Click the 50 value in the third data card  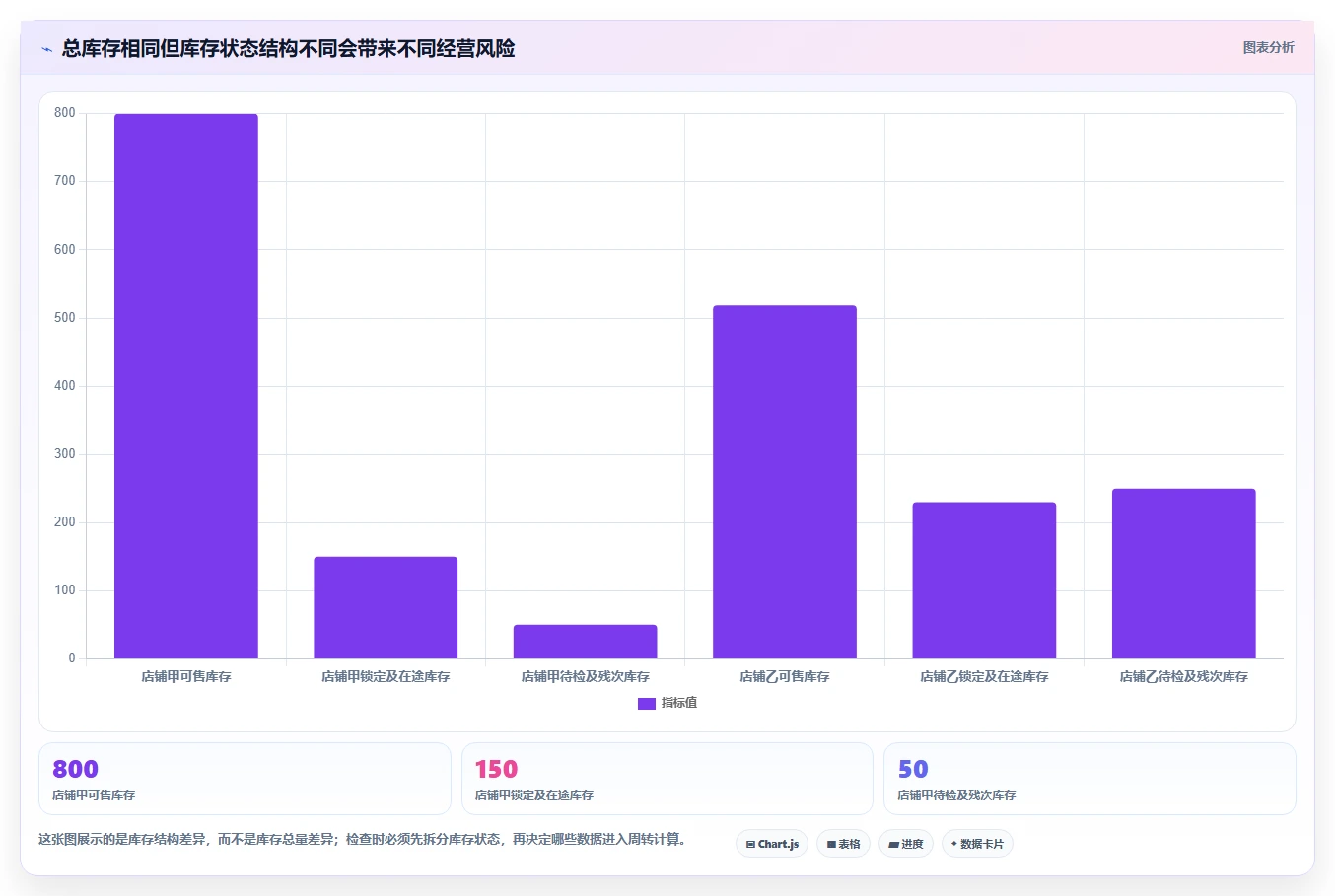point(913,769)
